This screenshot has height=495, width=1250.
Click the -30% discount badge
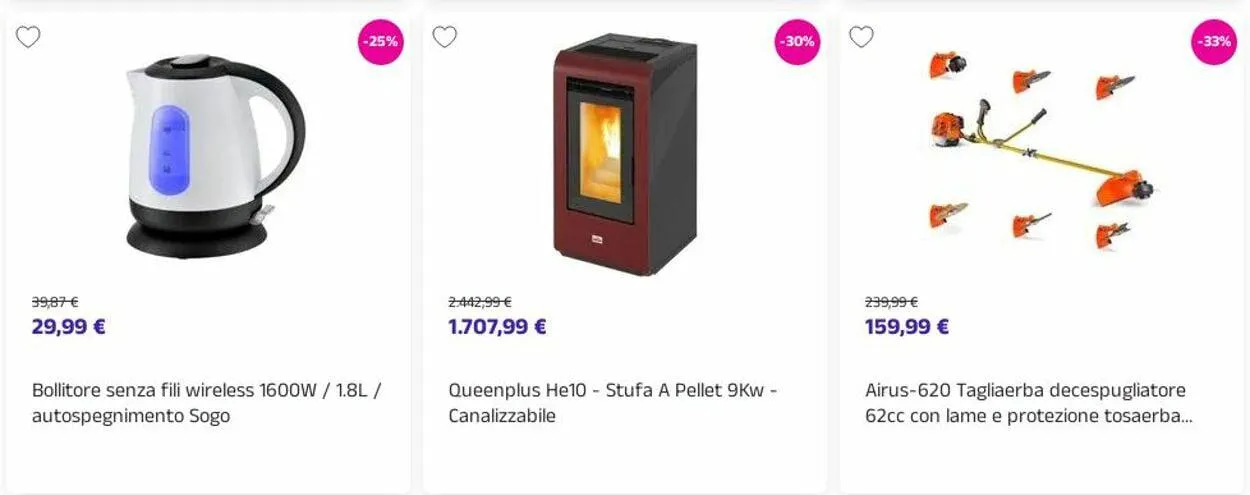797,42
